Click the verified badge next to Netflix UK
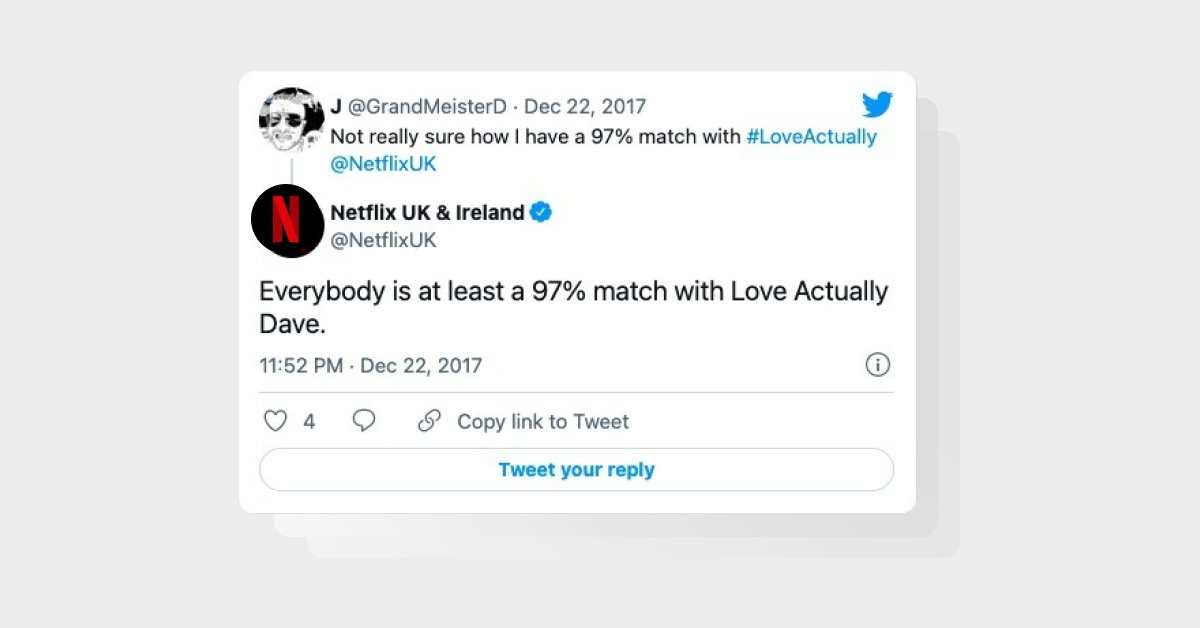 click(542, 212)
